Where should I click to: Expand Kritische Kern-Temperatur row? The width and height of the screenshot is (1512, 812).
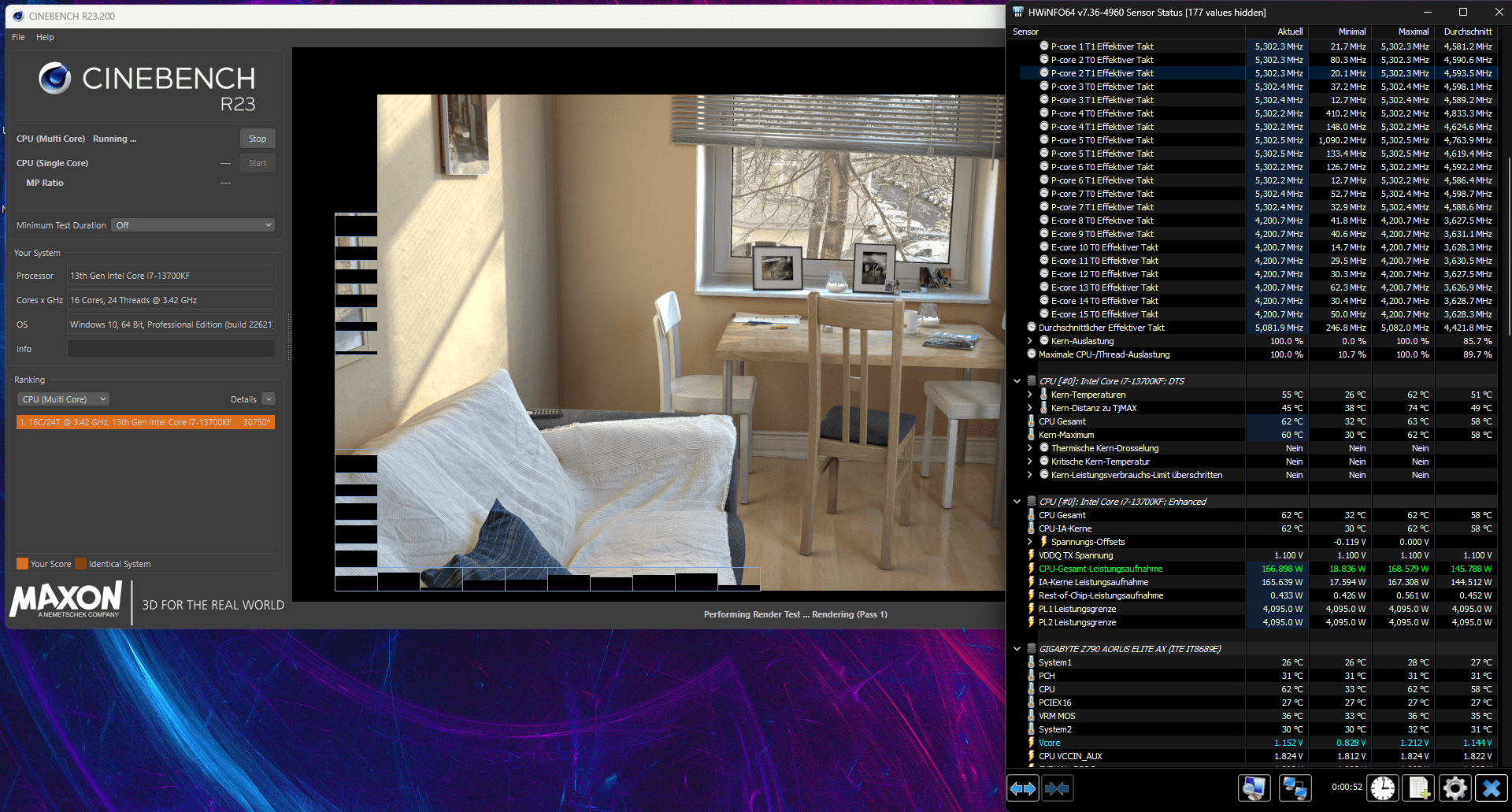(1030, 462)
